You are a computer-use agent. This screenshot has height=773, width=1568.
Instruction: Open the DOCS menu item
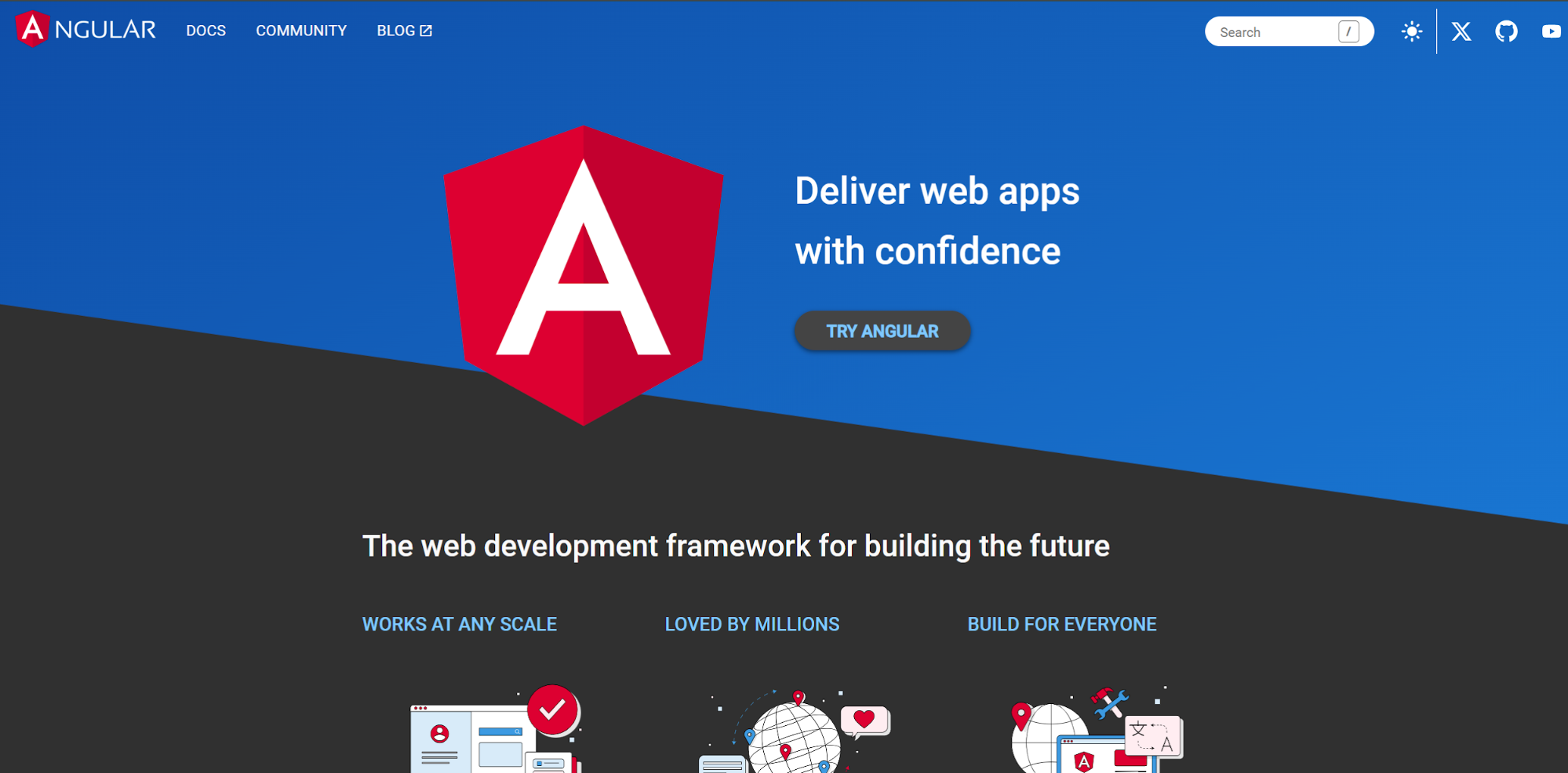coord(206,31)
